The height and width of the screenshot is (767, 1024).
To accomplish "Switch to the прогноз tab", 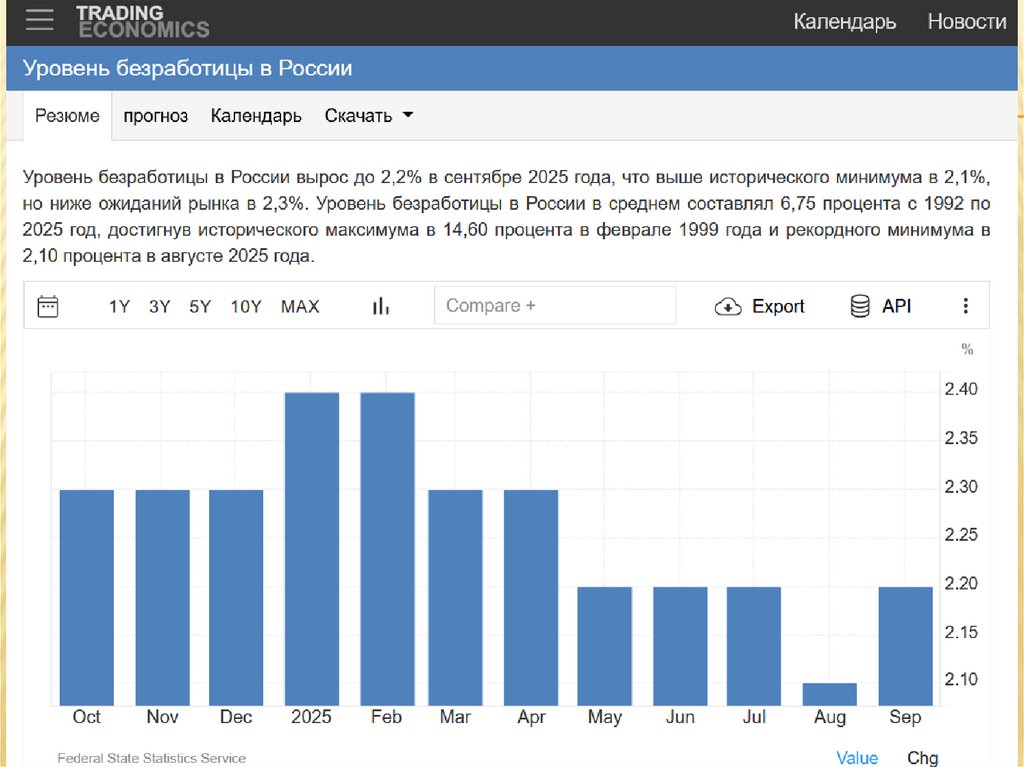I will click(156, 116).
